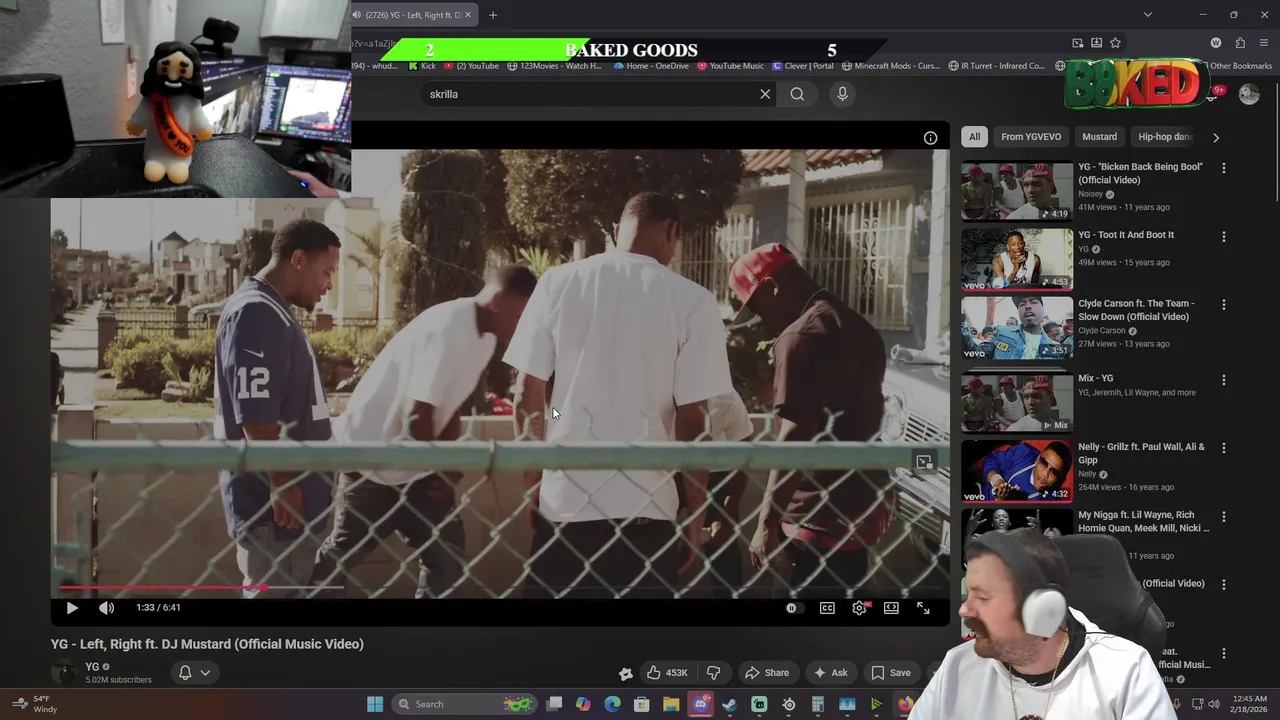Open 'Bicken Back Being Bool' video thumbnail
This screenshot has width=1280, height=720.
pyautogui.click(x=1017, y=190)
